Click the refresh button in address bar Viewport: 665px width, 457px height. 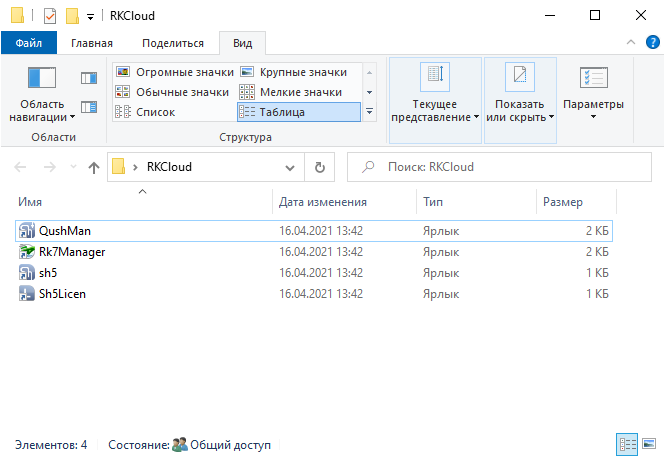319,167
